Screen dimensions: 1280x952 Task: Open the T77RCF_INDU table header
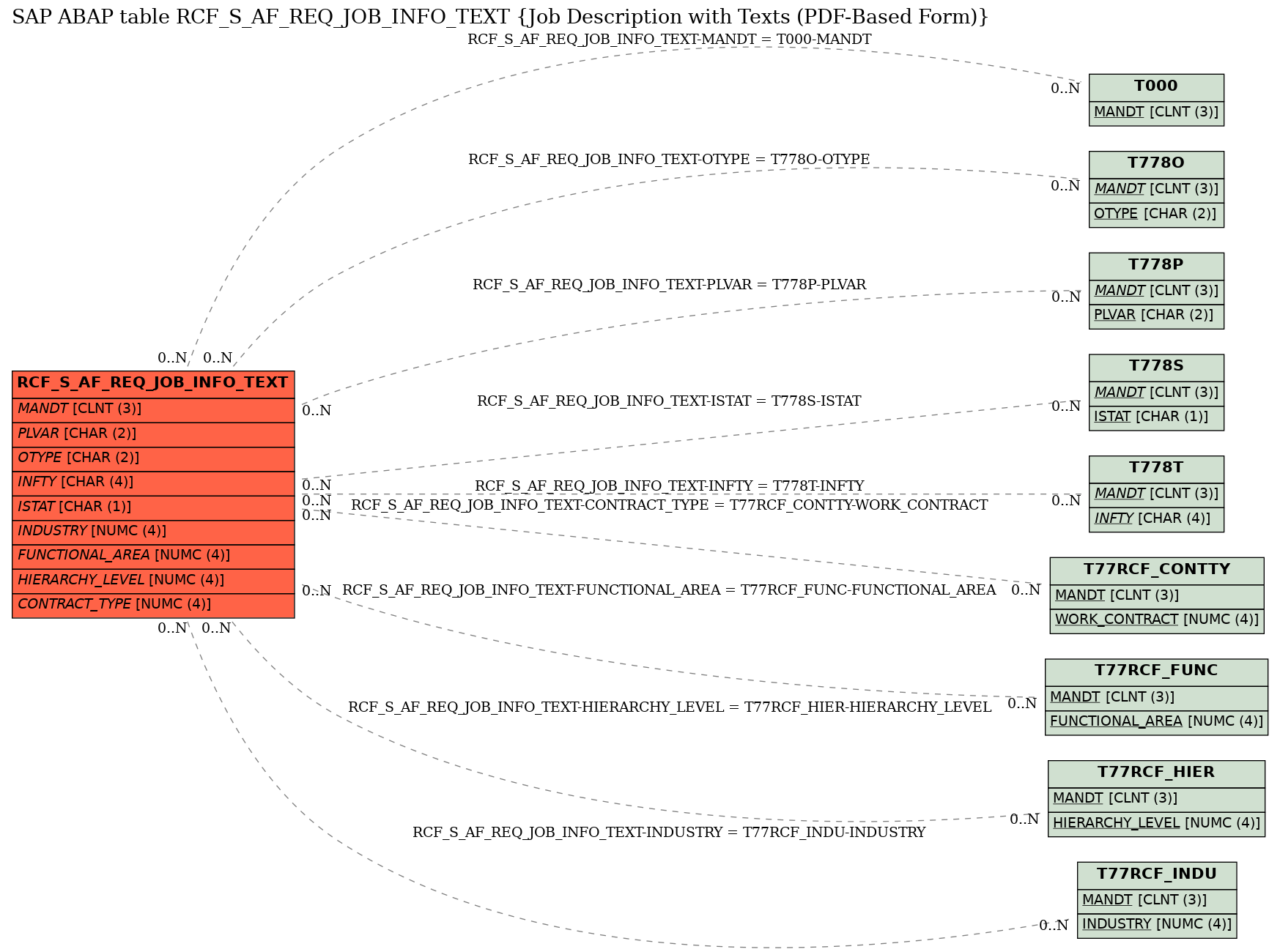coord(1157,875)
